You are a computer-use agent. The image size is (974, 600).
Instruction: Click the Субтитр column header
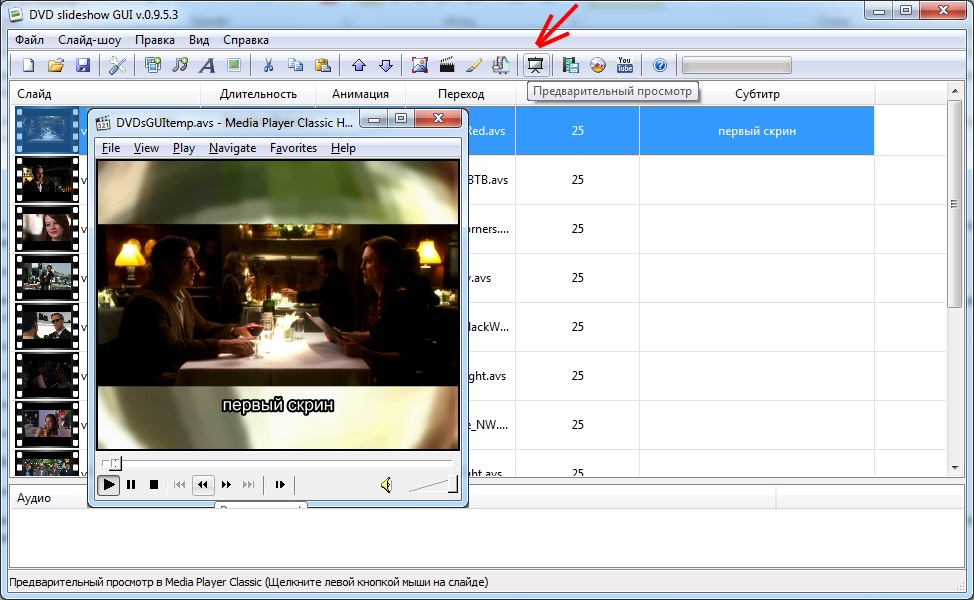[757, 94]
